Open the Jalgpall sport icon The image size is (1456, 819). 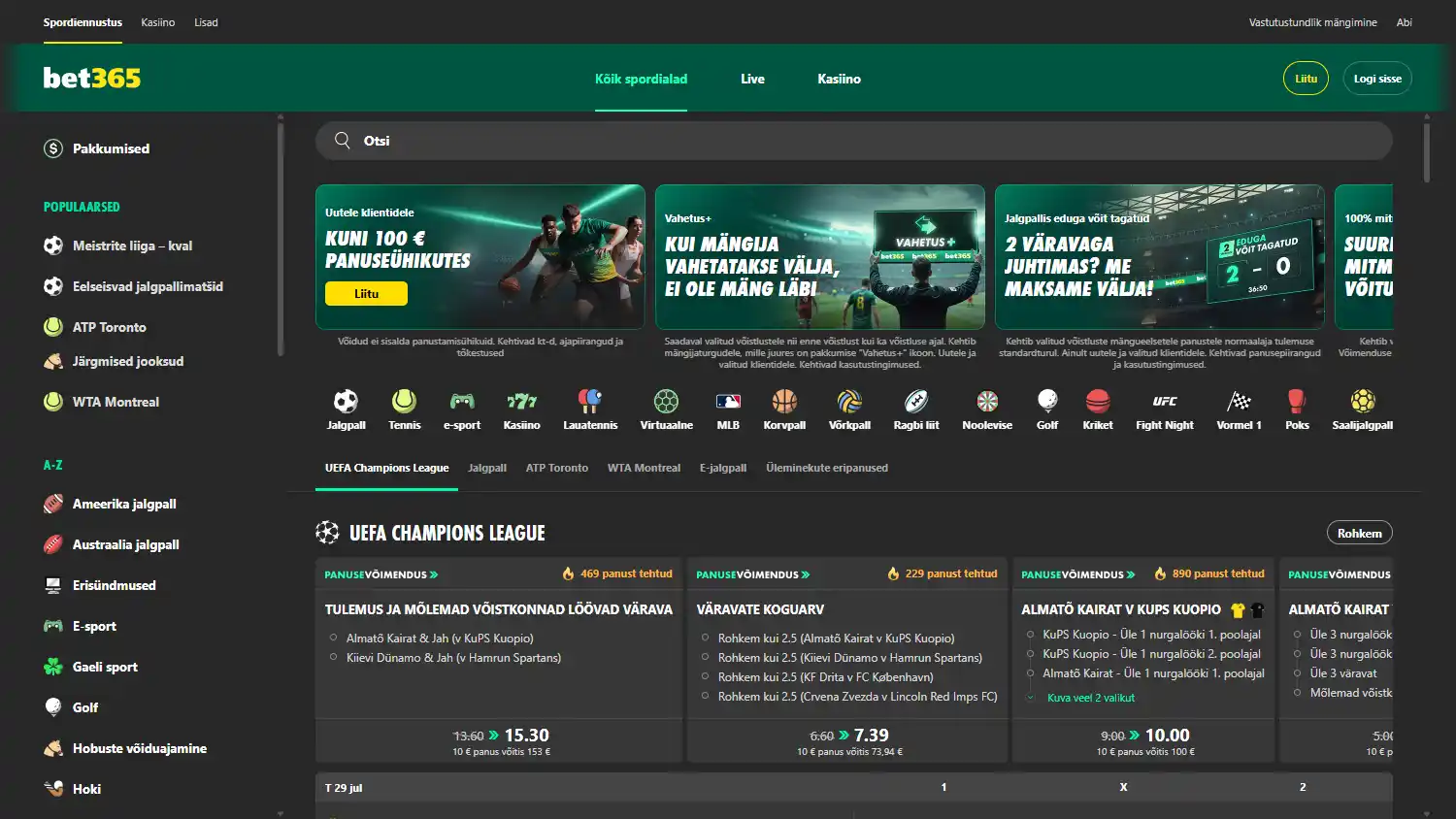346,401
